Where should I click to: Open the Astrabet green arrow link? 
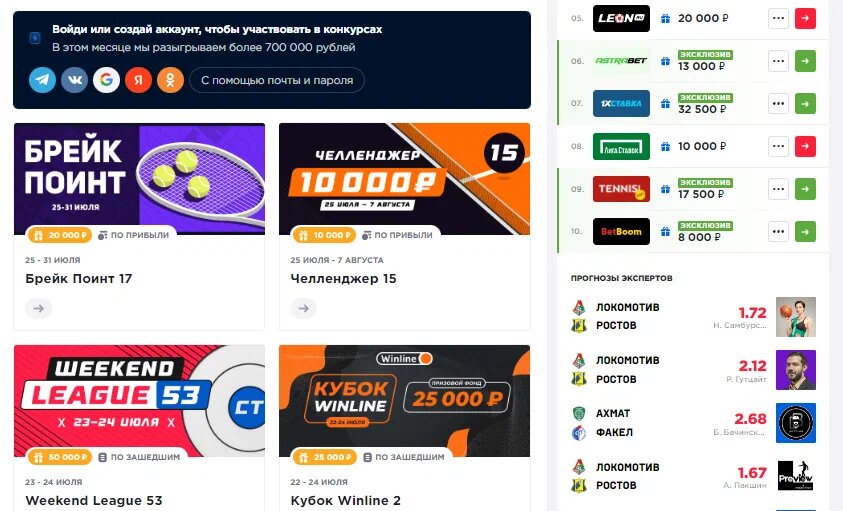click(805, 61)
